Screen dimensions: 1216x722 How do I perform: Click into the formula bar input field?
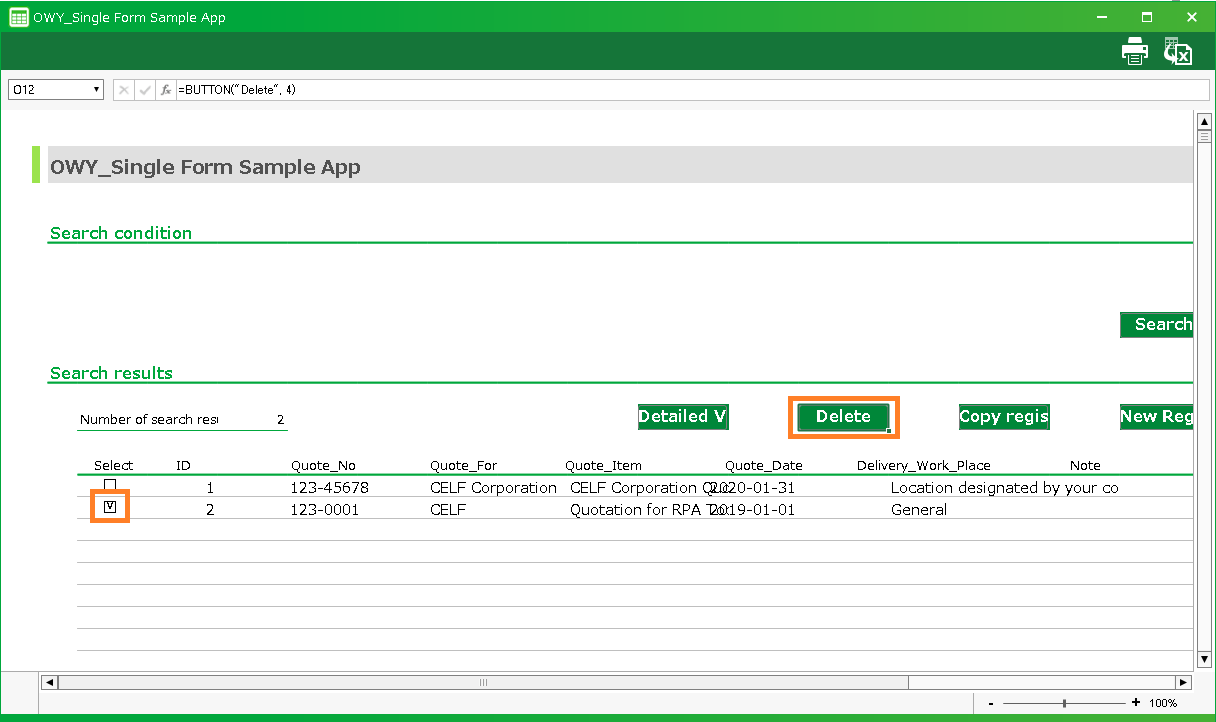690,90
